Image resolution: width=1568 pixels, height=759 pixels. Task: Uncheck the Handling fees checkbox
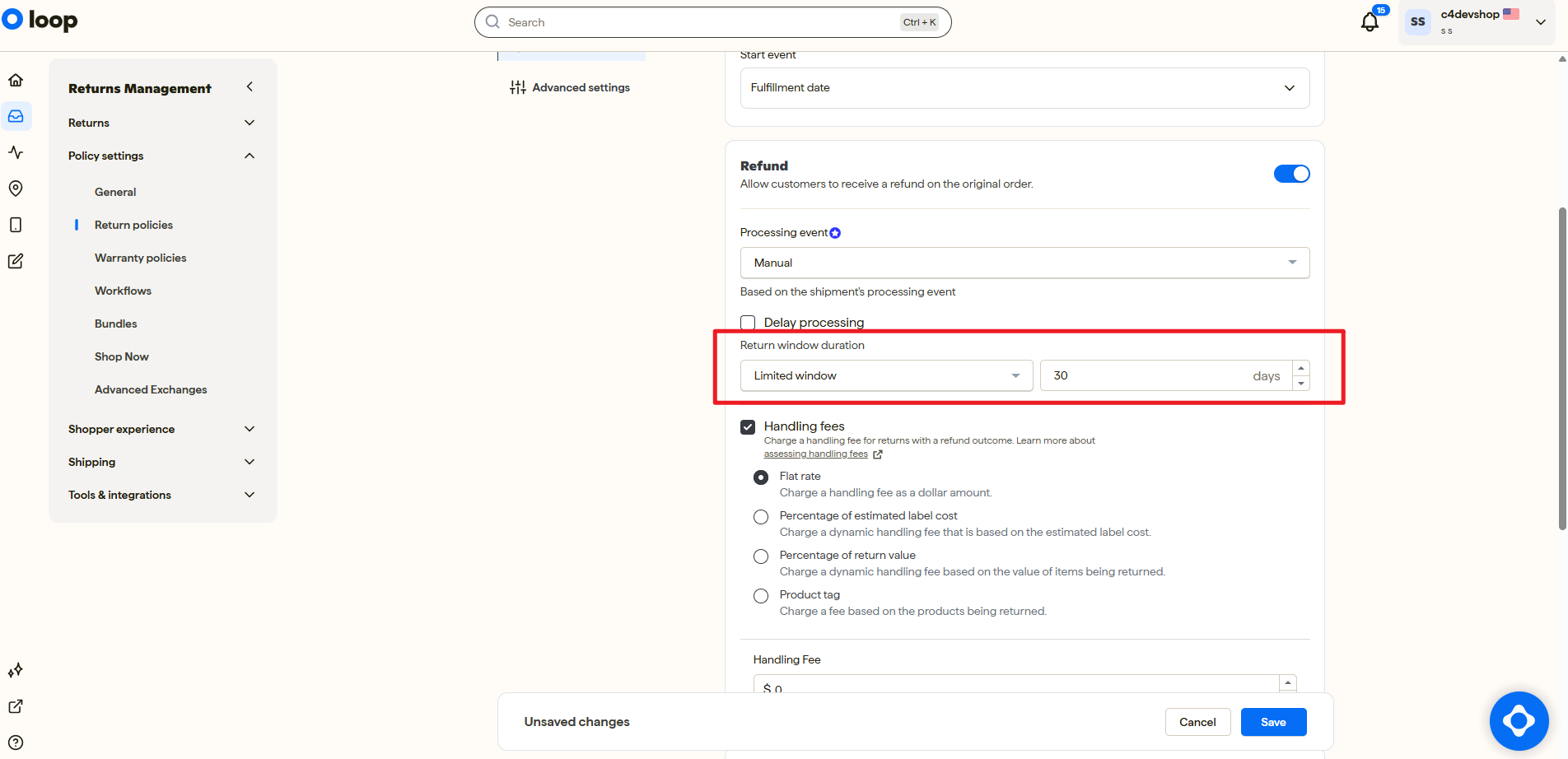[x=748, y=426]
